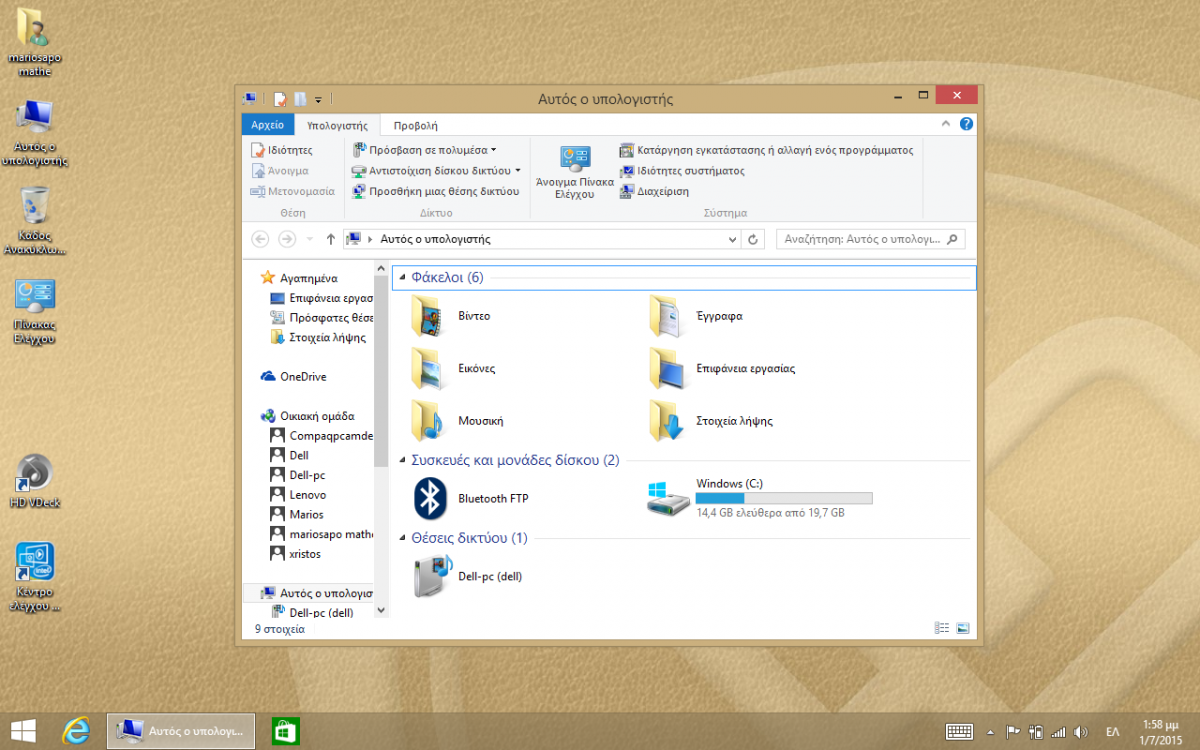Image resolution: width=1200 pixels, height=750 pixels.
Task: Click Κατάργηση εγκατάστασης ή αλλαγή ενός προγράμματος
Action: click(766, 150)
